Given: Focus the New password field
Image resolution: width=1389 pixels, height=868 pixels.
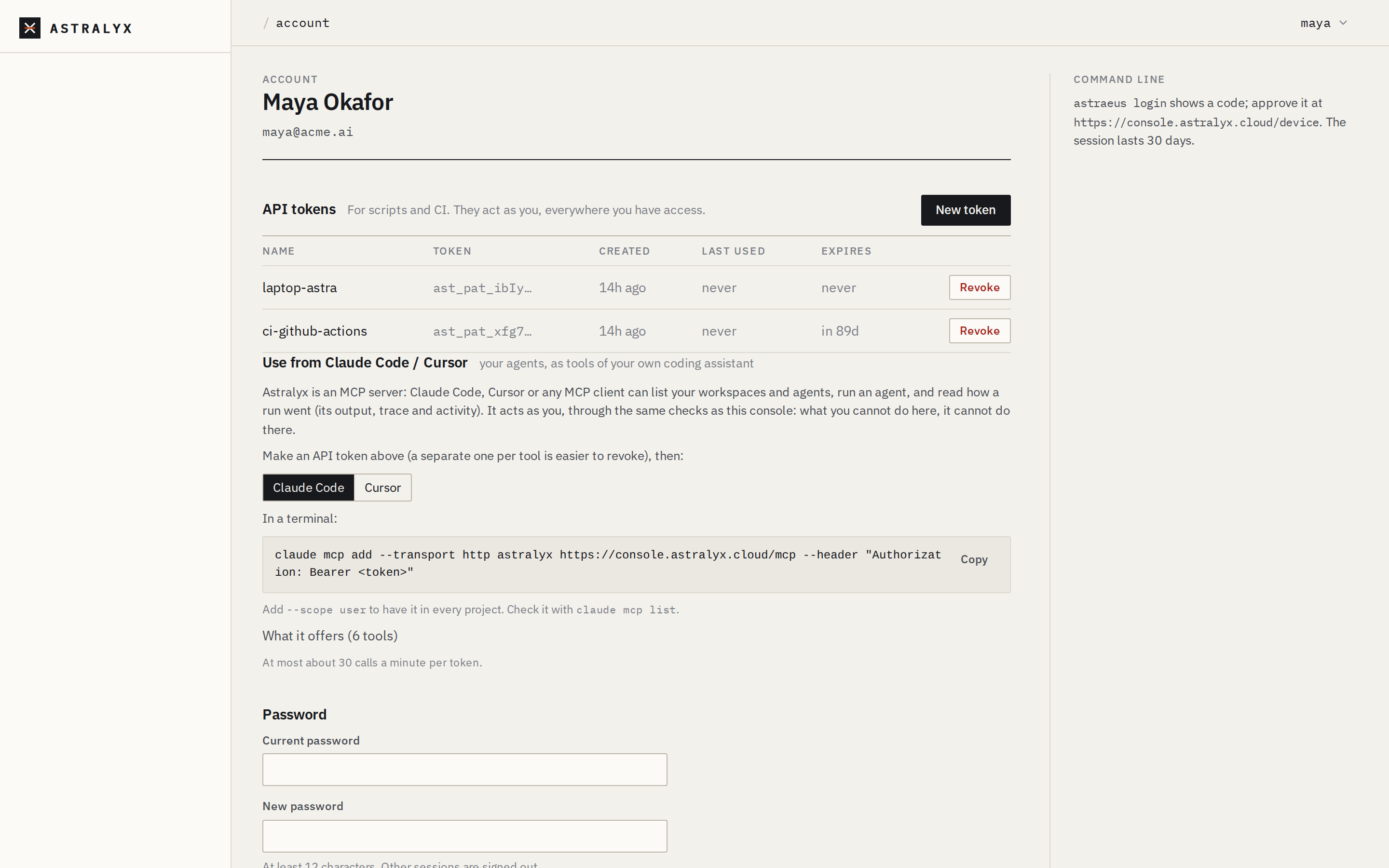Looking at the screenshot, I should [x=465, y=836].
